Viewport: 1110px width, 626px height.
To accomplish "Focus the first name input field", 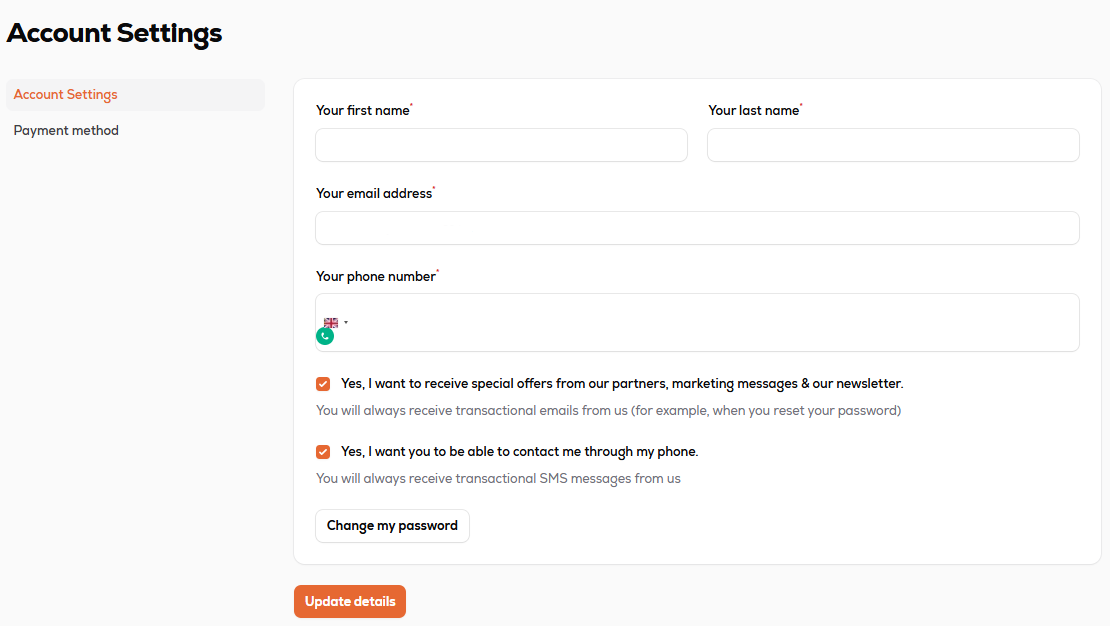I will tap(501, 145).
